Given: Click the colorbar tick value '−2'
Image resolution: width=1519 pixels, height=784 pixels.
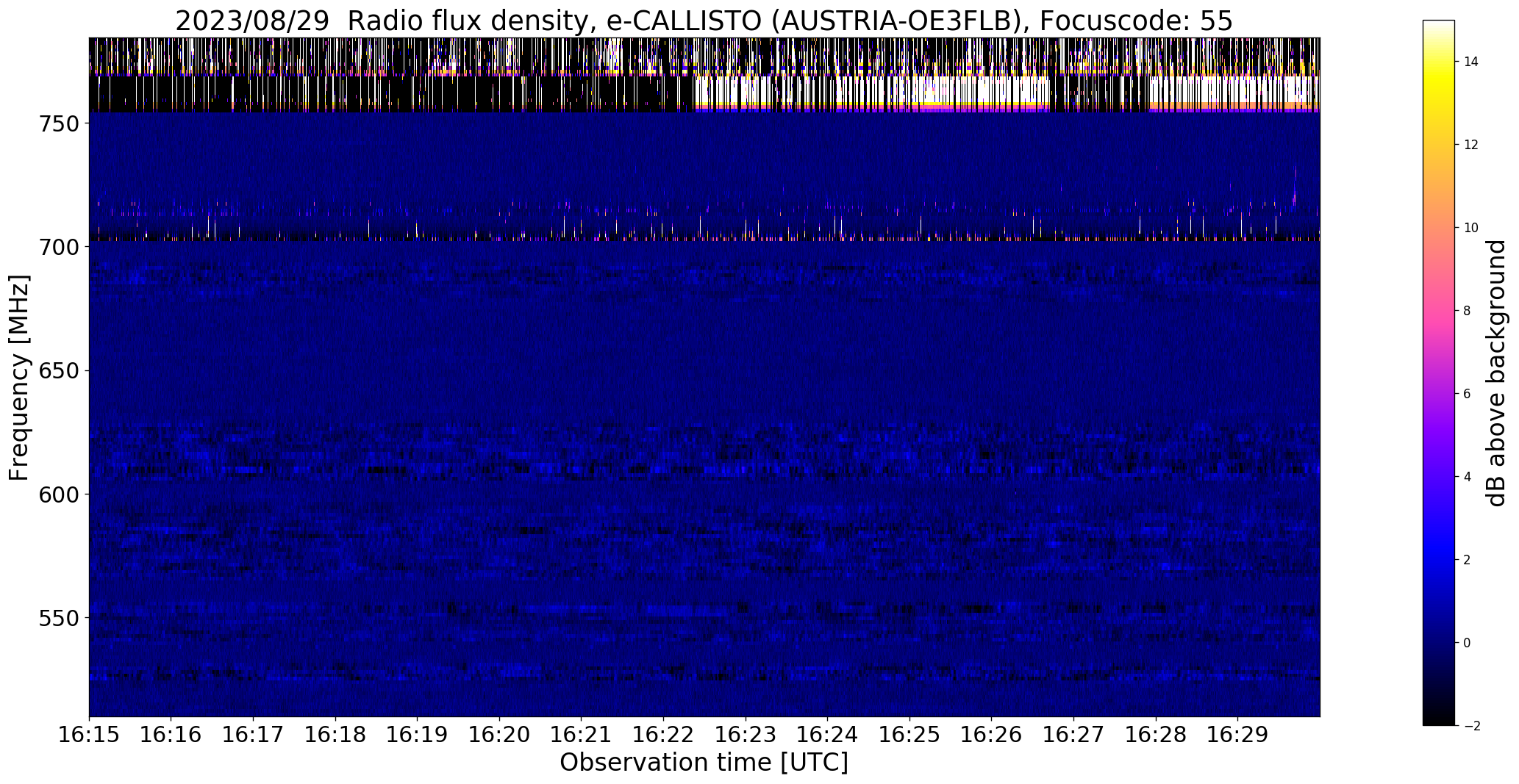Looking at the screenshot, I should click(1472, 726).
